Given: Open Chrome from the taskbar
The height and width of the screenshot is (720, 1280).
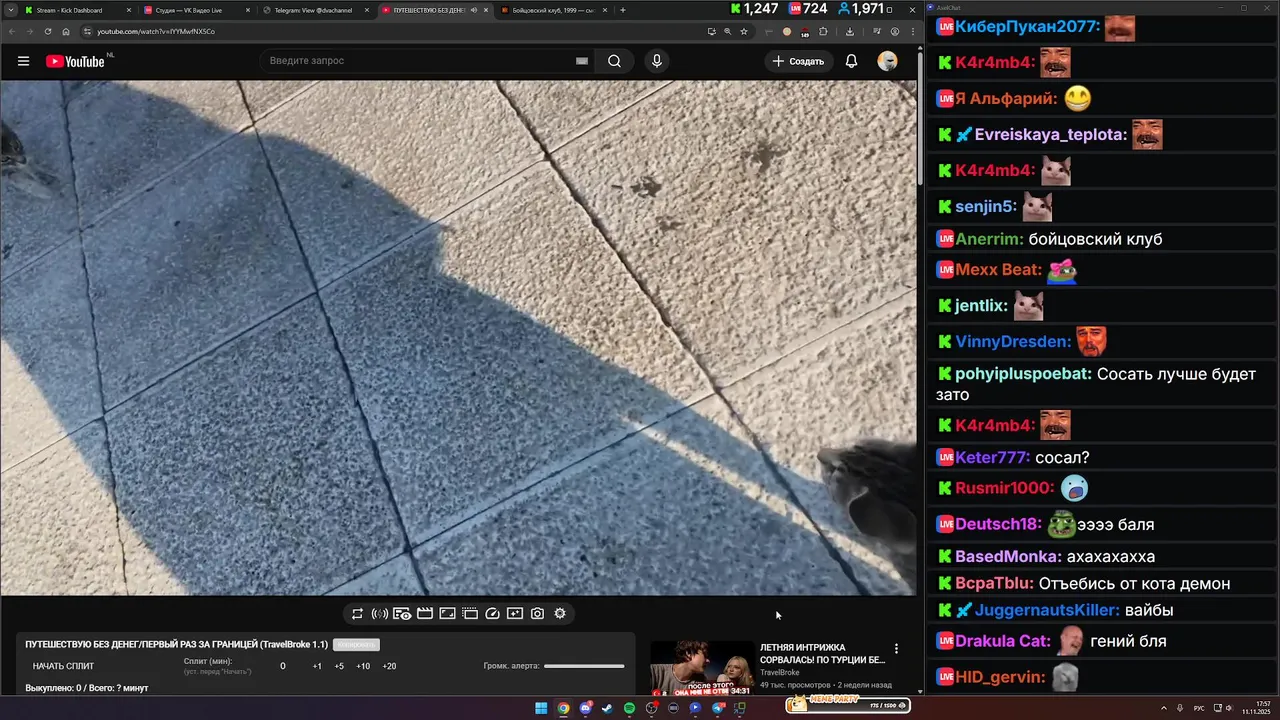Looking at the screenshot, I should [563, 708].
